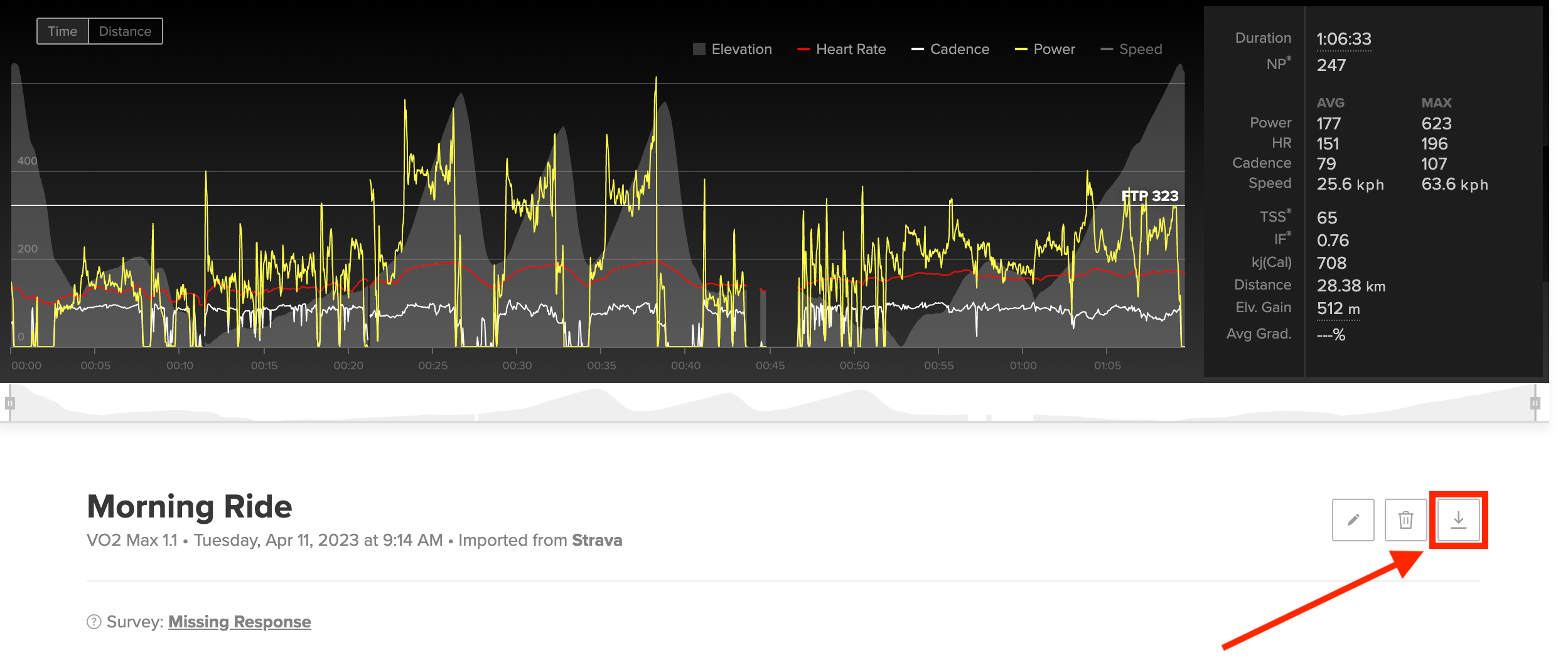Image resolution: width=1568 pixels, height=672 pixels.
Task: Select the right range slider handle
Action: click(x=1535, y=403)
